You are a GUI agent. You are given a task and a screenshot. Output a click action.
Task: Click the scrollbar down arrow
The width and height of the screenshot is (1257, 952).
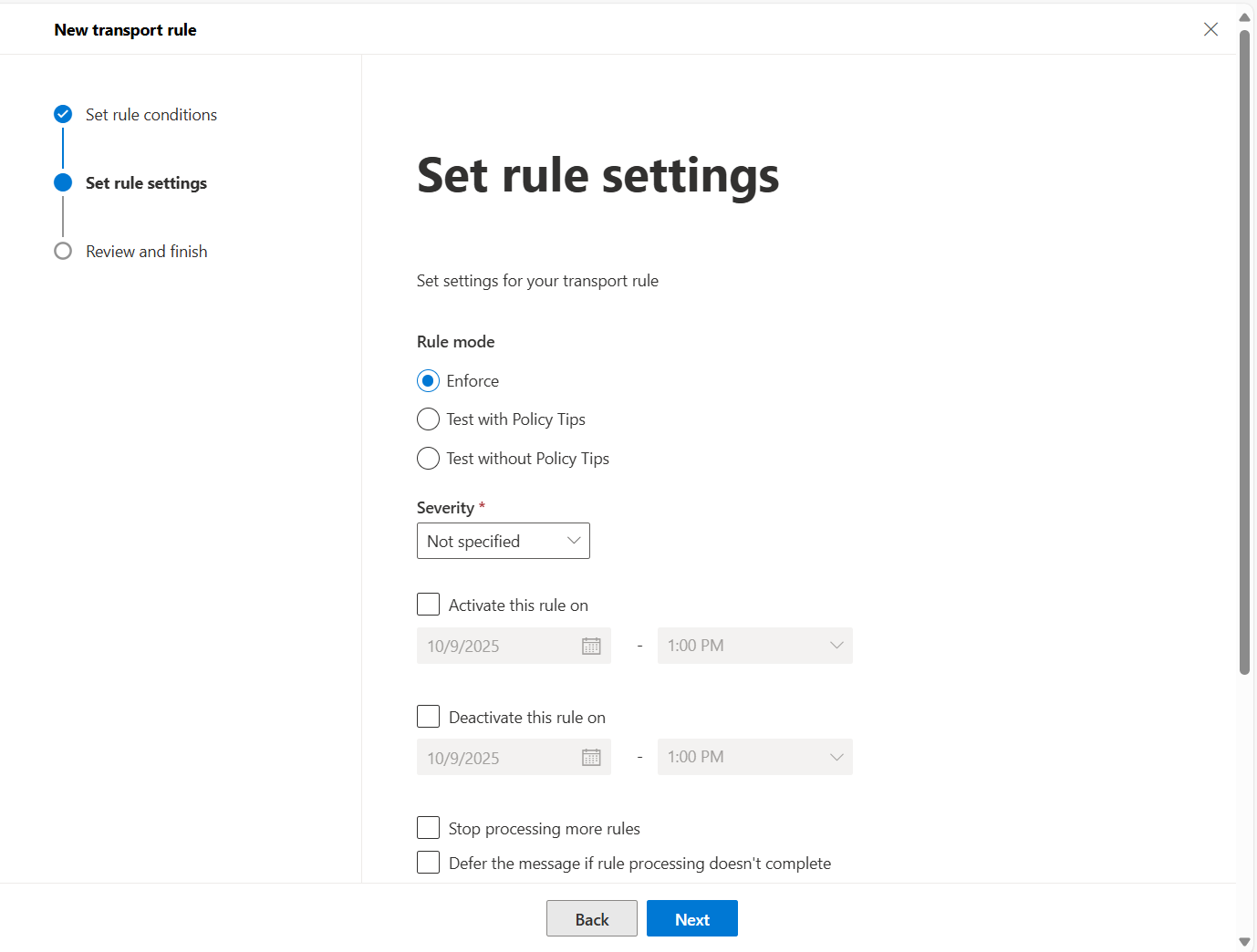1244,942
